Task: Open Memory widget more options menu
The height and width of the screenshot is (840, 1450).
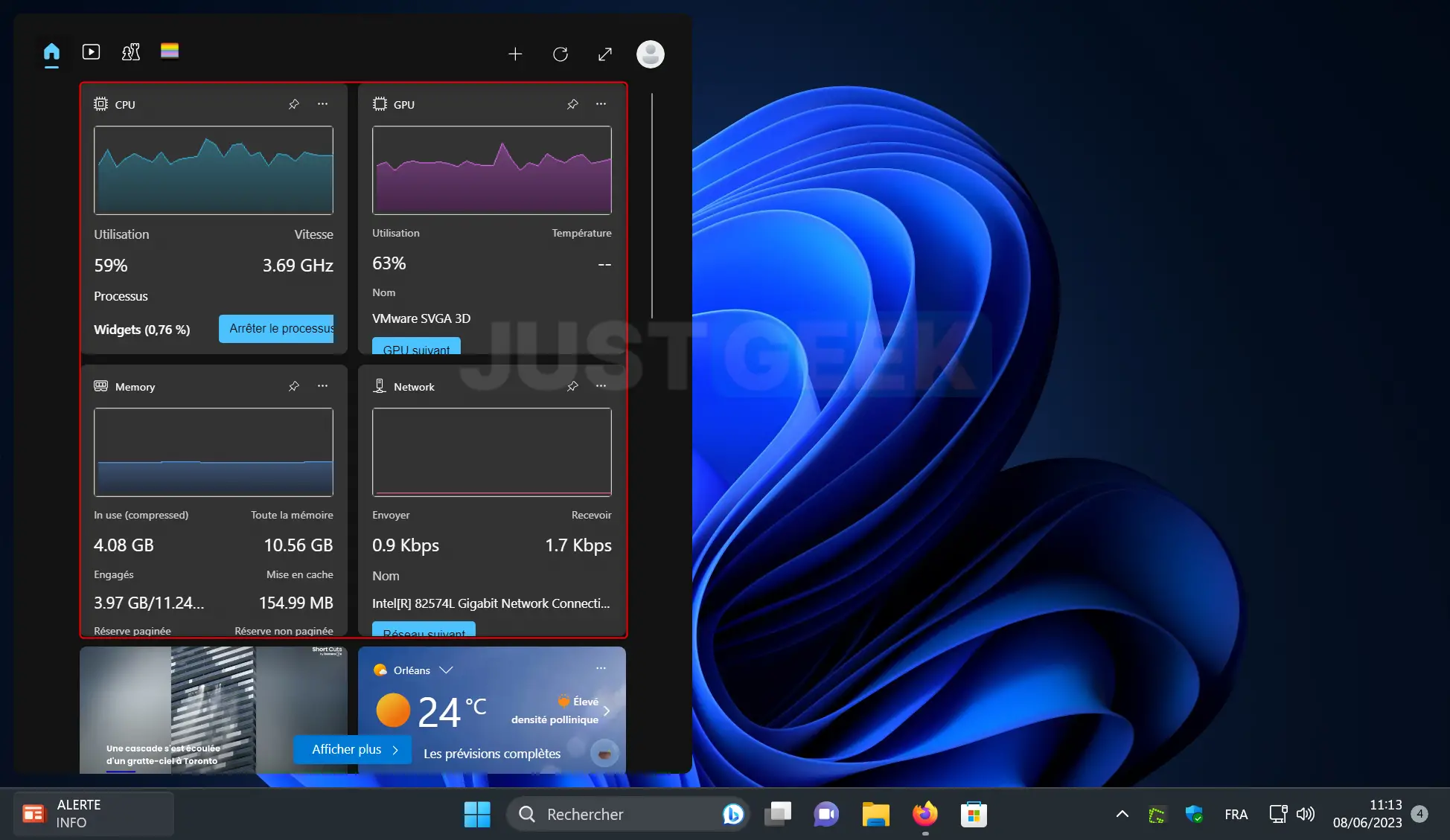Action: 322,386
